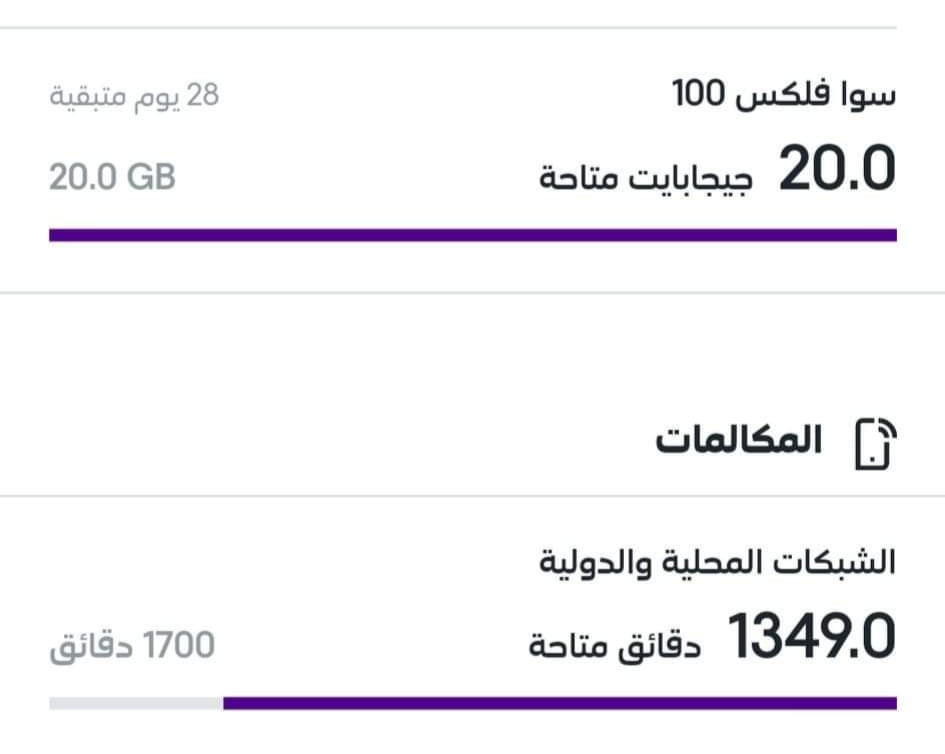This screenshot has height=754, width=945.
Task: Tap the calls phone icon
Action: pyautogui.click(x=876, y=443)
